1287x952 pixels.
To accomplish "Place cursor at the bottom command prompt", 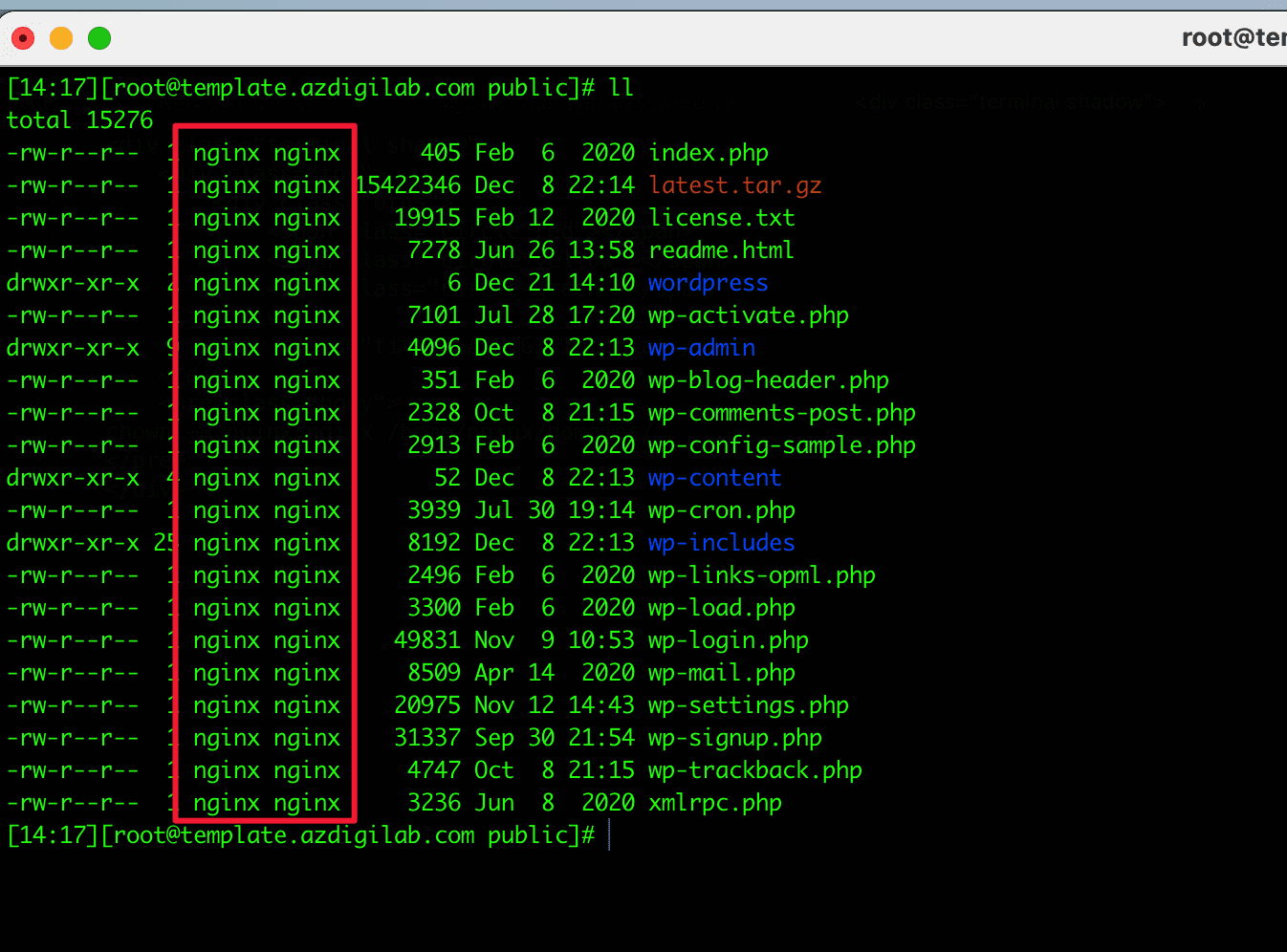I will pos(609,835).
